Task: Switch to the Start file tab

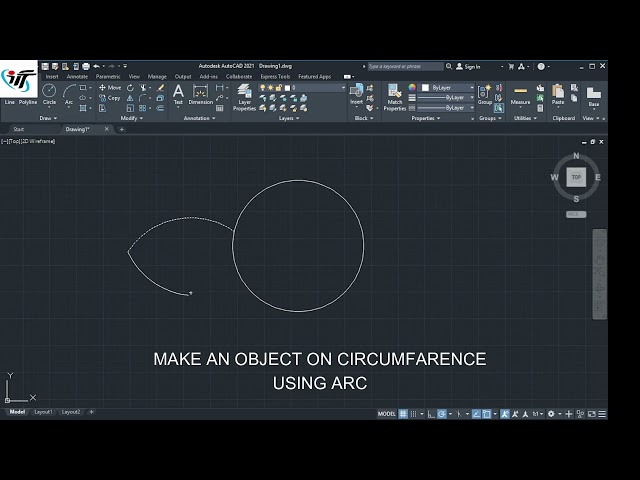Action: 19,129
